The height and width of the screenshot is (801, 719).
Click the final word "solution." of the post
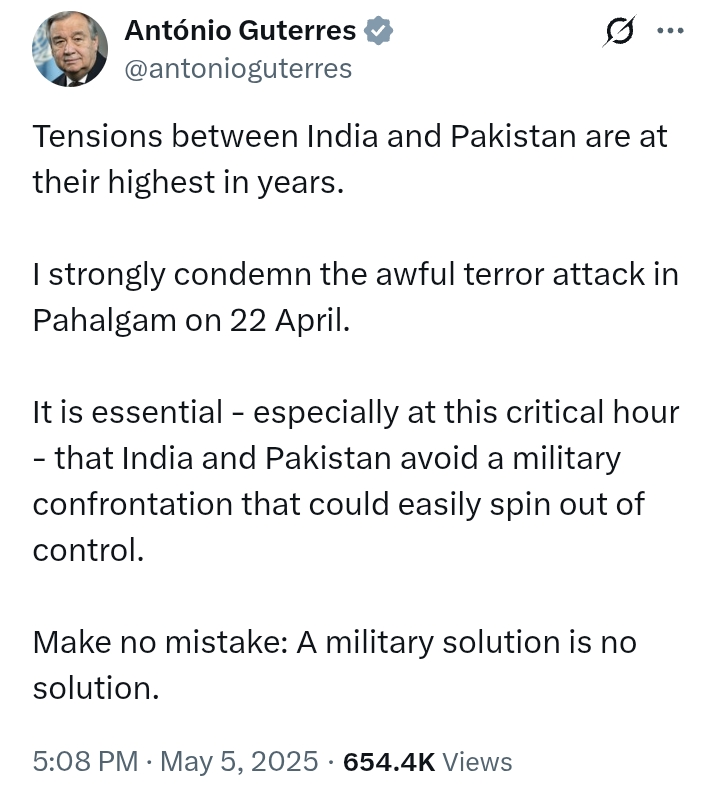tap(96, 689)
